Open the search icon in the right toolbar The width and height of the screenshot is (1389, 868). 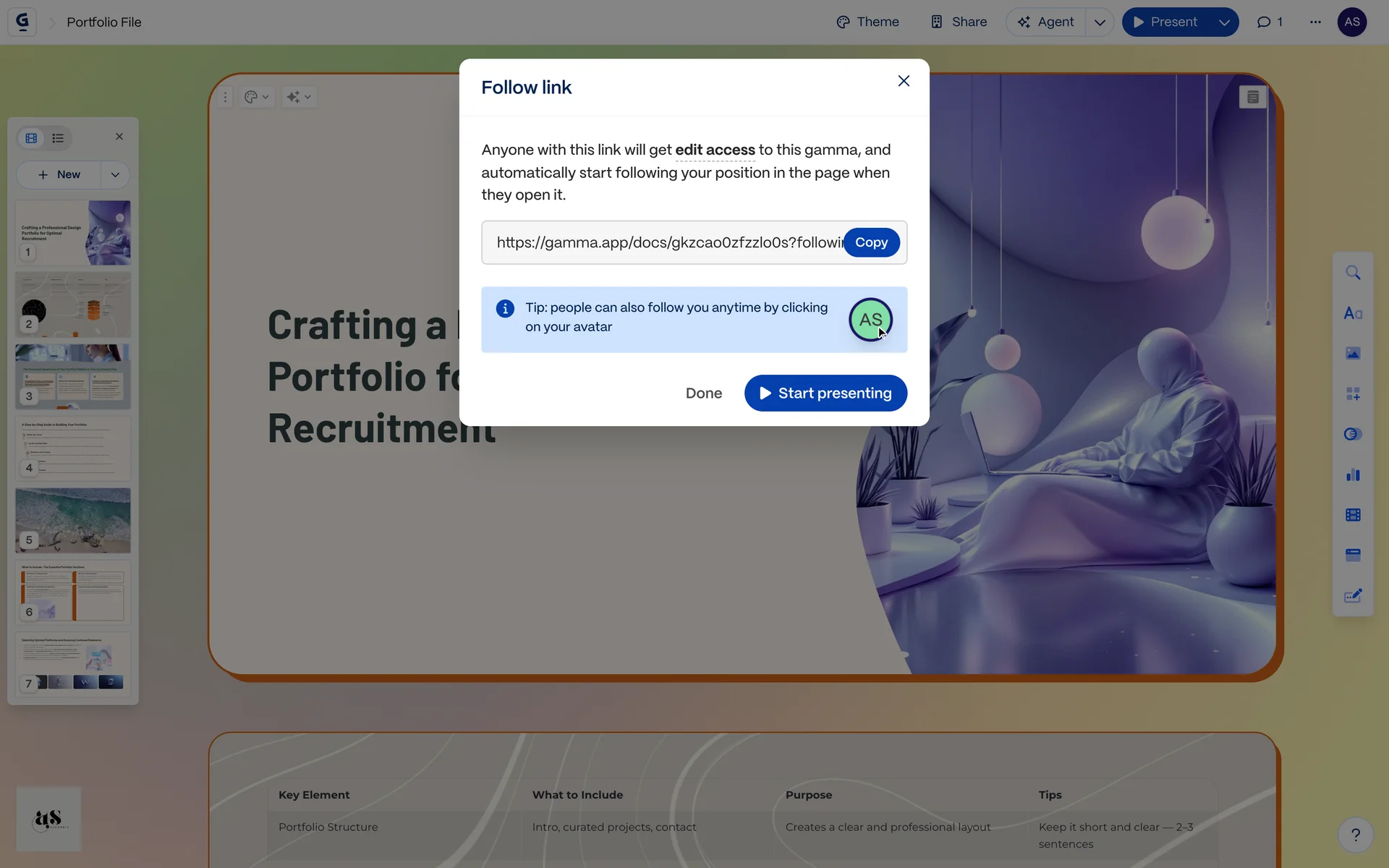coord(1353,273)
